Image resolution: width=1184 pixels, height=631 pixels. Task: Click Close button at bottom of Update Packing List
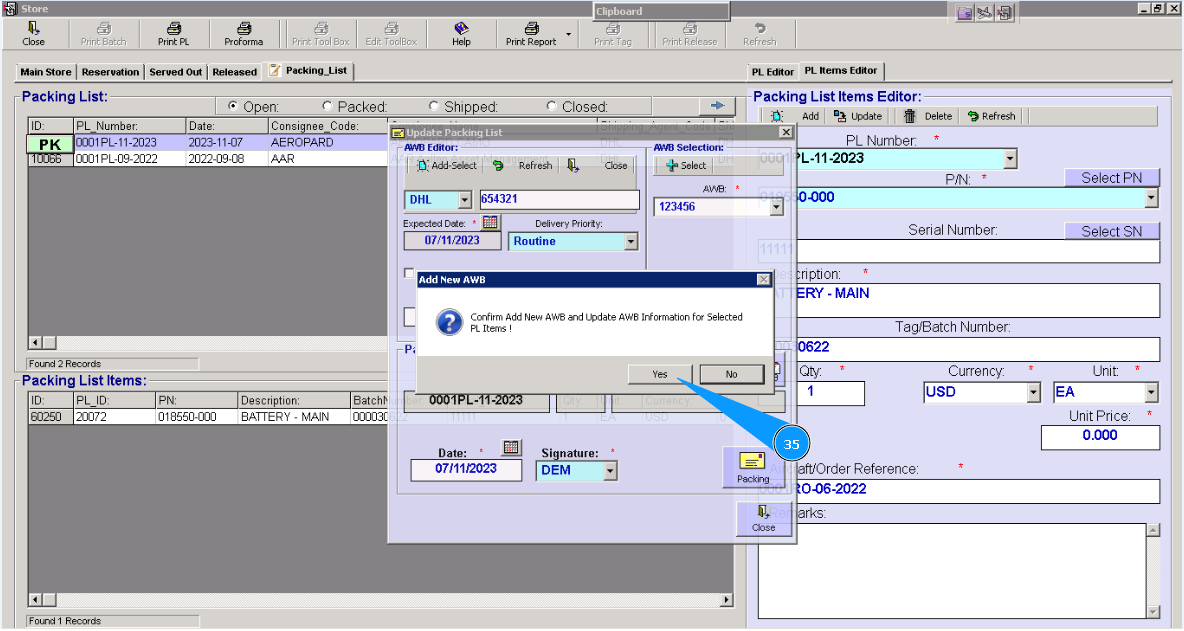tap(763, 519)
